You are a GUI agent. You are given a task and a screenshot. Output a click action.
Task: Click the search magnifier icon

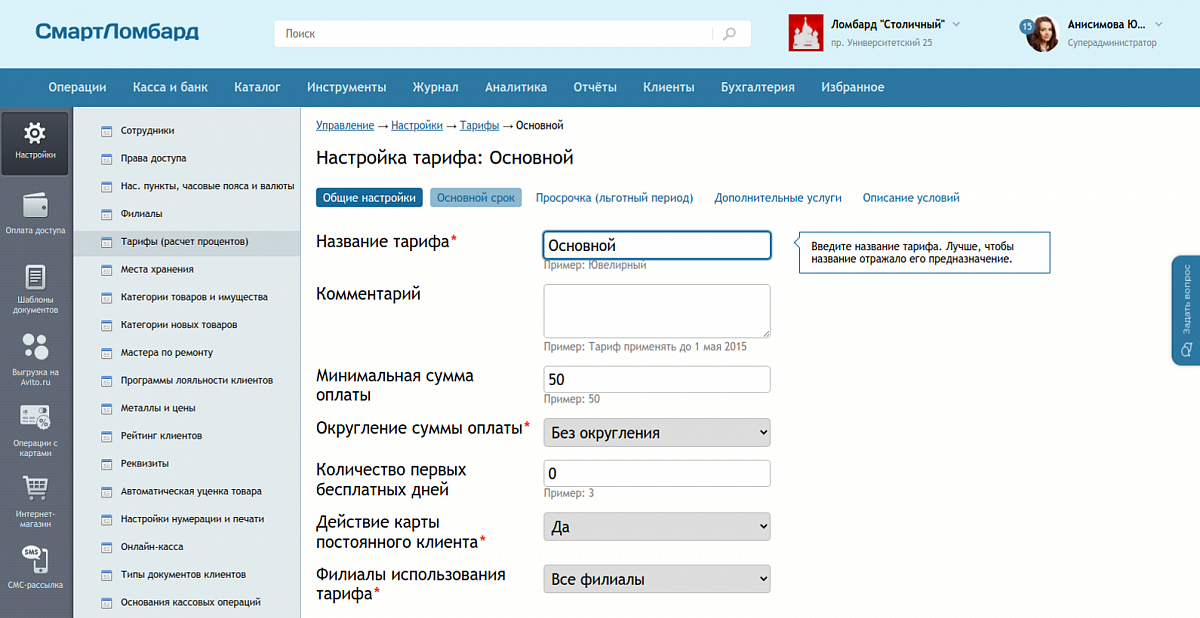[x=730, y=33]
